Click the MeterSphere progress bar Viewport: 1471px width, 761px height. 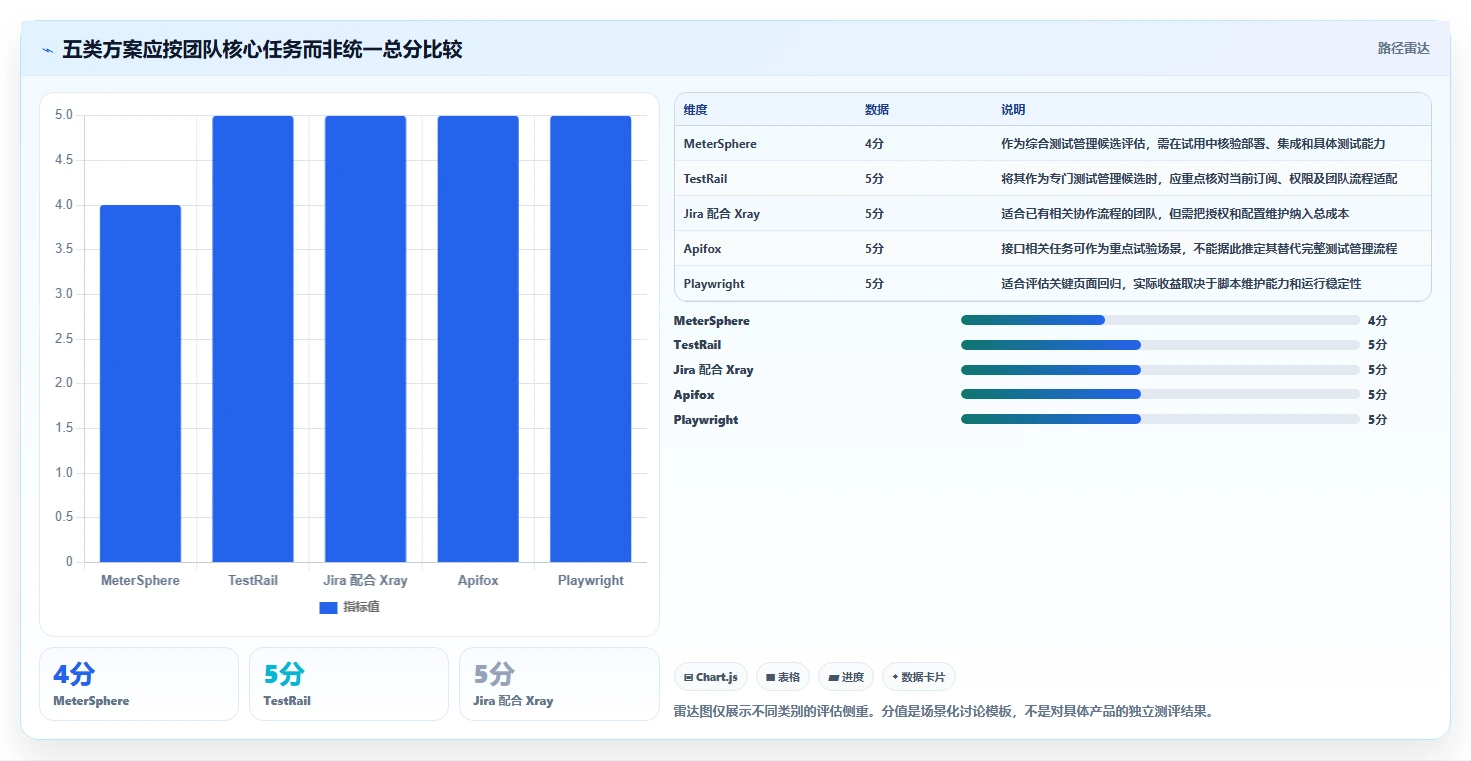coord(1160,320)
